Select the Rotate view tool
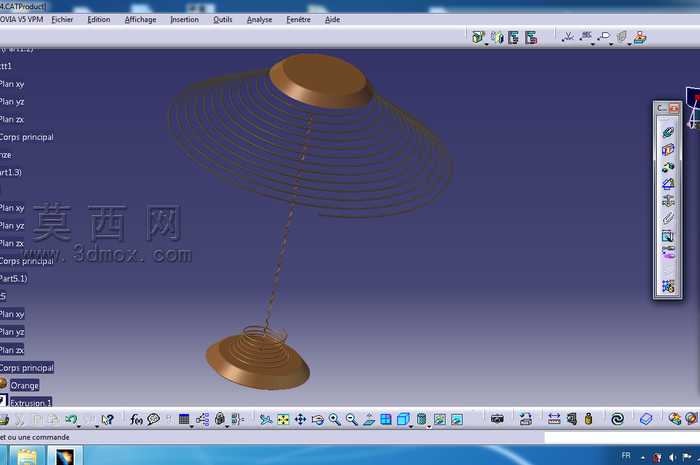 (x=318, y=419)
